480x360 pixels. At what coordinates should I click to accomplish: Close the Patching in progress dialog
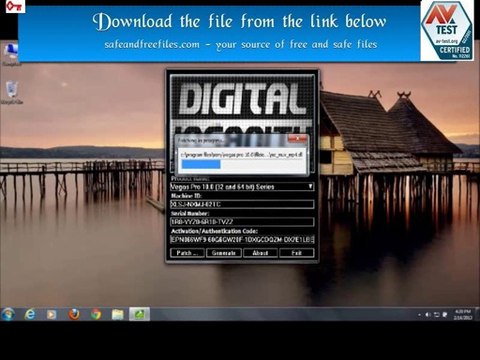point(297,138)
